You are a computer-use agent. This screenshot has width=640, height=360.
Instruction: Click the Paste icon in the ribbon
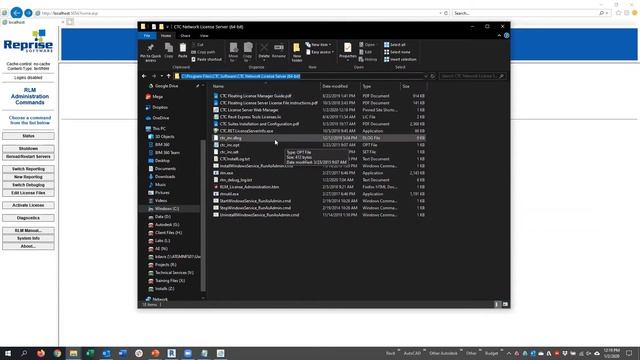tap(182, 48)
